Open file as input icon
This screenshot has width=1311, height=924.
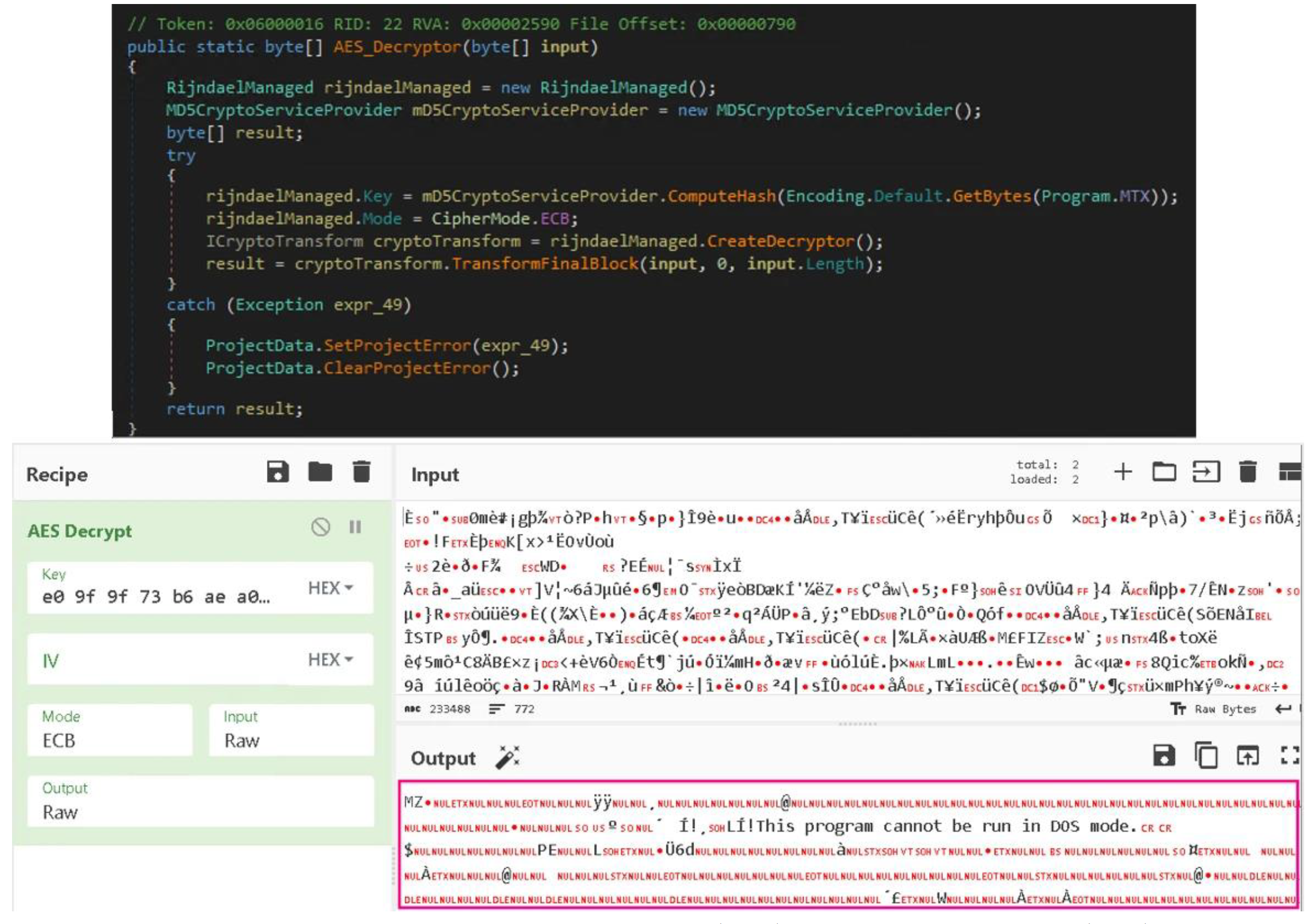pyautogui.click(x=1206, y=472)
